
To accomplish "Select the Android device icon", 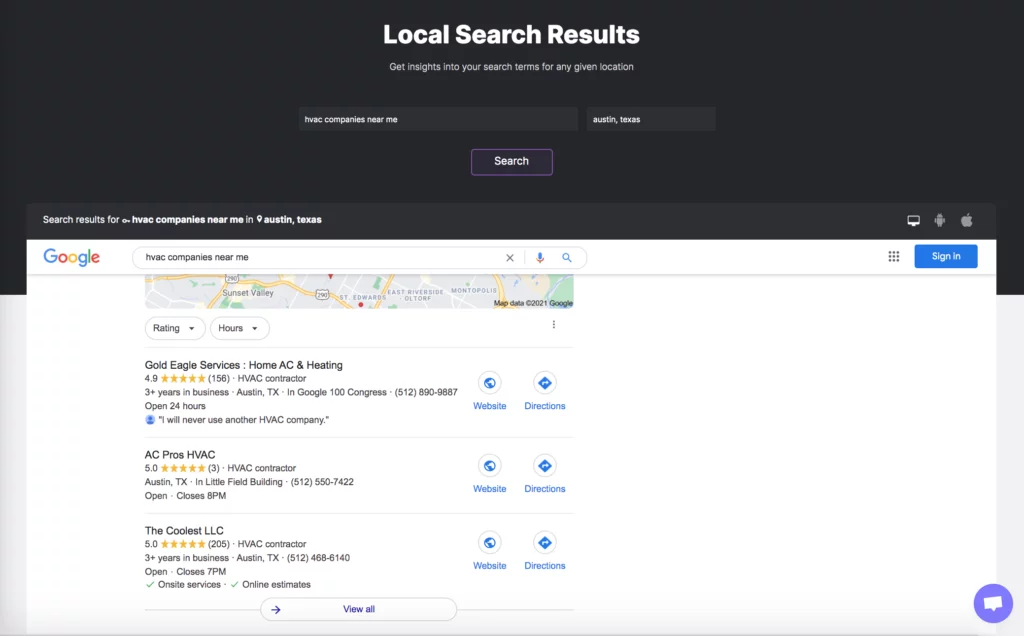I will tap(940, 220).
